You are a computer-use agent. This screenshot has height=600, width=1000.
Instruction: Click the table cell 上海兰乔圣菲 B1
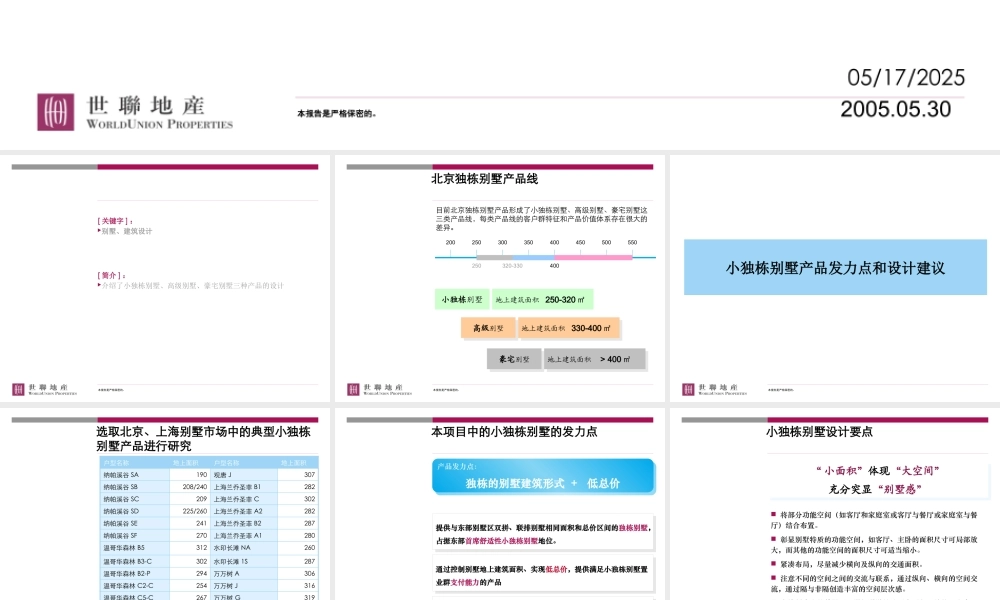tap(244, 487)
